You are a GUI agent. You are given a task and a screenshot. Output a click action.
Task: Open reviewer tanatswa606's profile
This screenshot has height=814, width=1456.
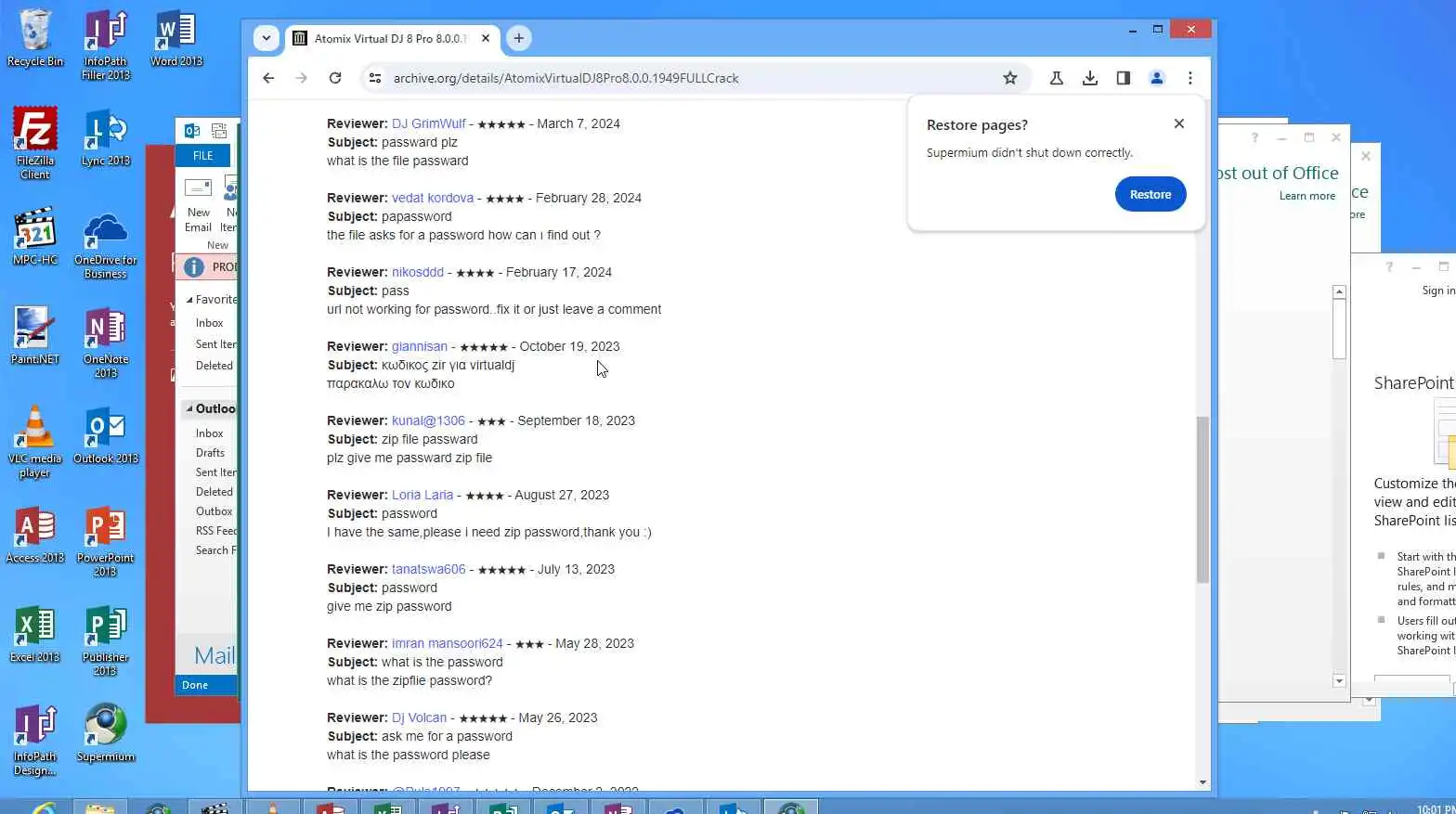click(x=429, y=569)
